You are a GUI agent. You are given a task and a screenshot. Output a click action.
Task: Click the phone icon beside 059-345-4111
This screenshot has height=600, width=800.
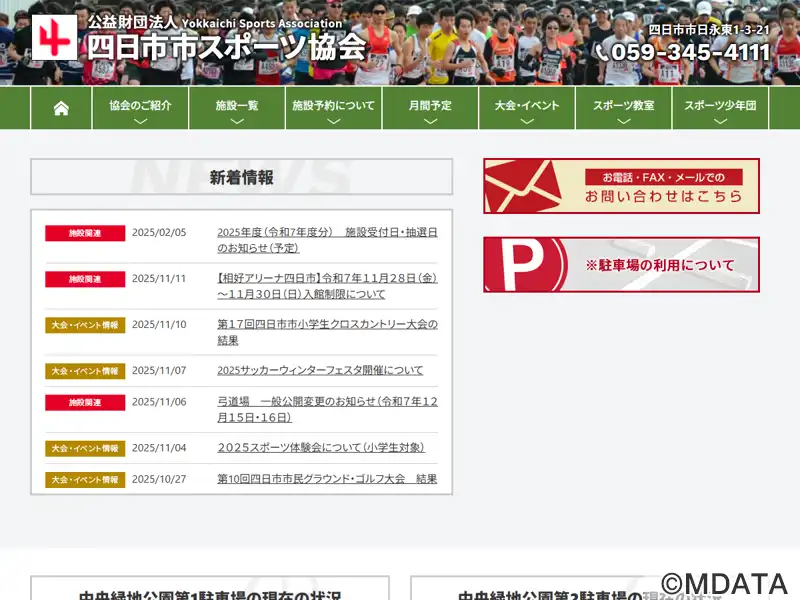coord(602,53)
